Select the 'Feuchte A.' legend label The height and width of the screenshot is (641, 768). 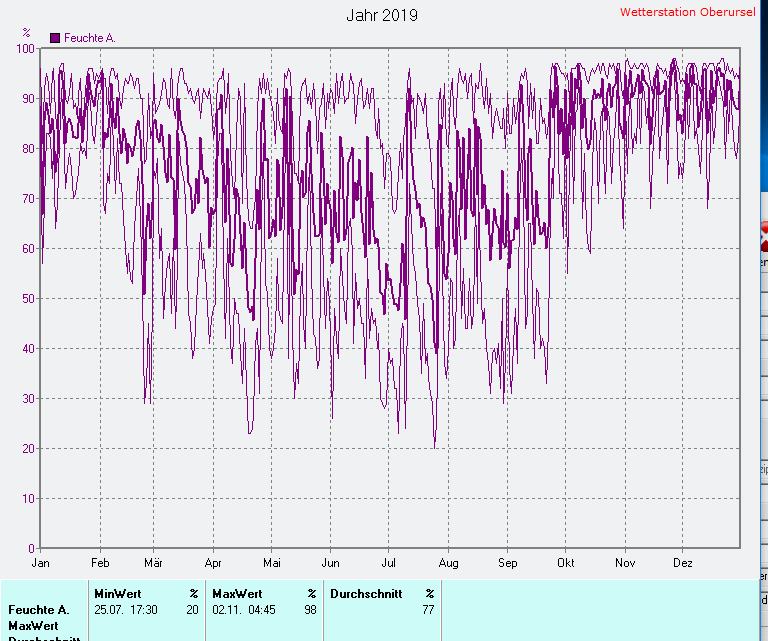(x=90, y=38)
